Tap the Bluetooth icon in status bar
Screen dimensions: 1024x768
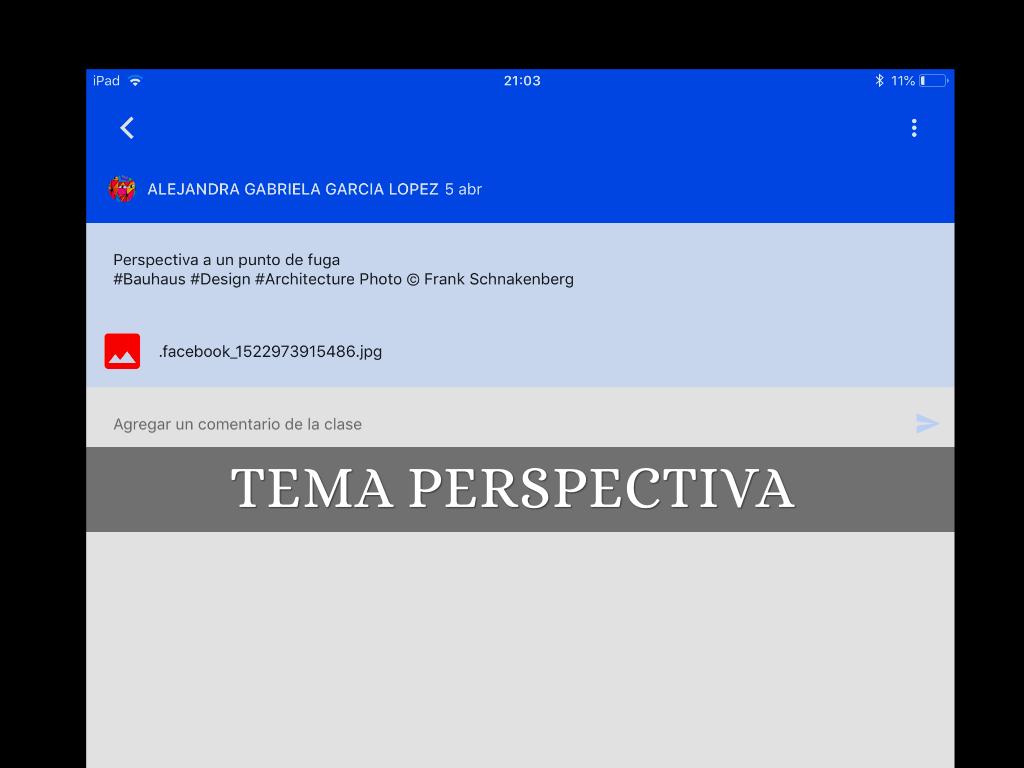(x=879, y=81)
